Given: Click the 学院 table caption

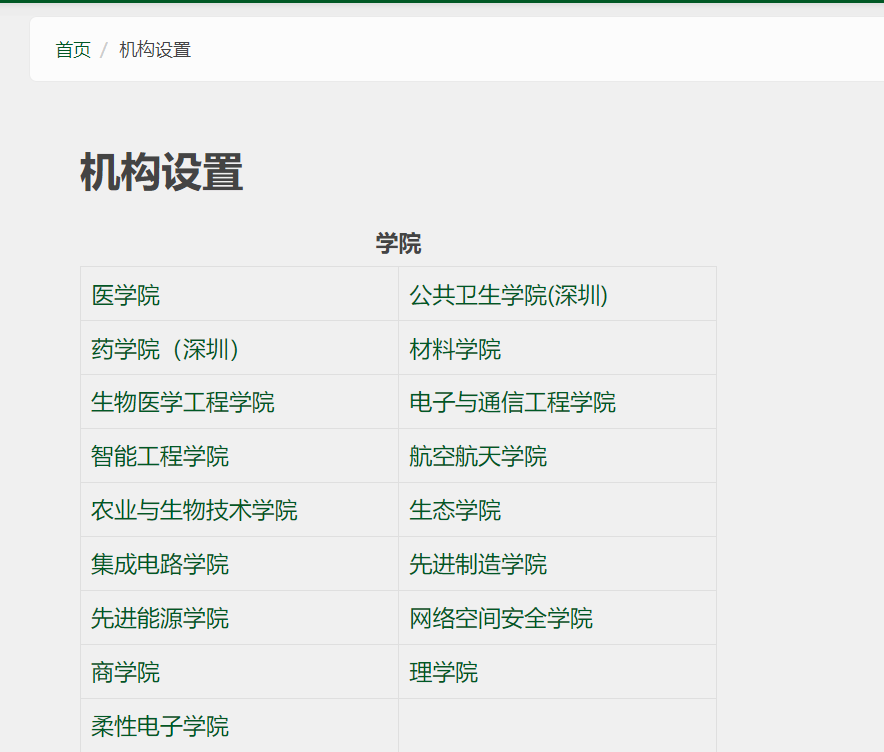Looking at the screenshot, I should coord(399,244).
